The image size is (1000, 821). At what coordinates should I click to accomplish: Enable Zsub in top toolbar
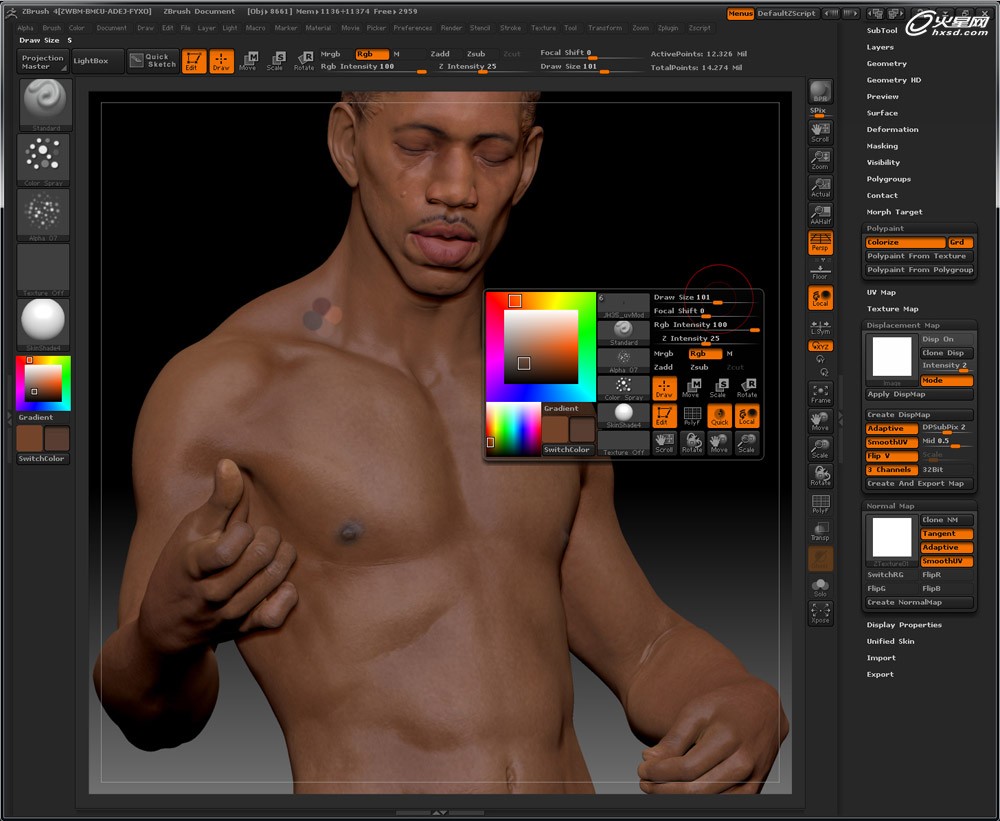tap(476, 54)
